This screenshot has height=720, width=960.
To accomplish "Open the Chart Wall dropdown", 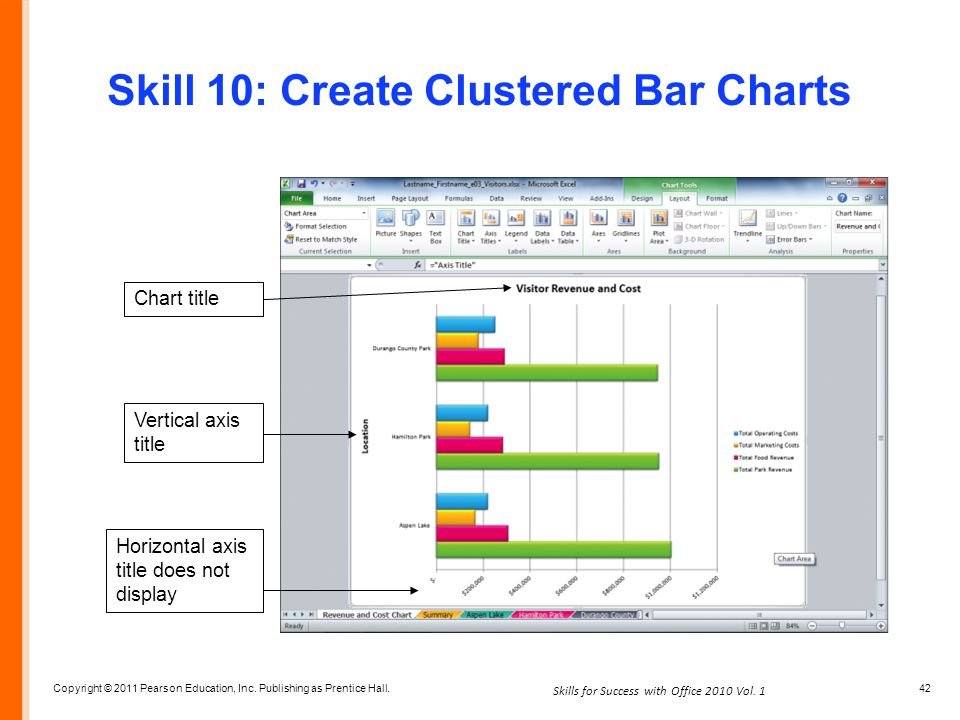I will 699,213.
